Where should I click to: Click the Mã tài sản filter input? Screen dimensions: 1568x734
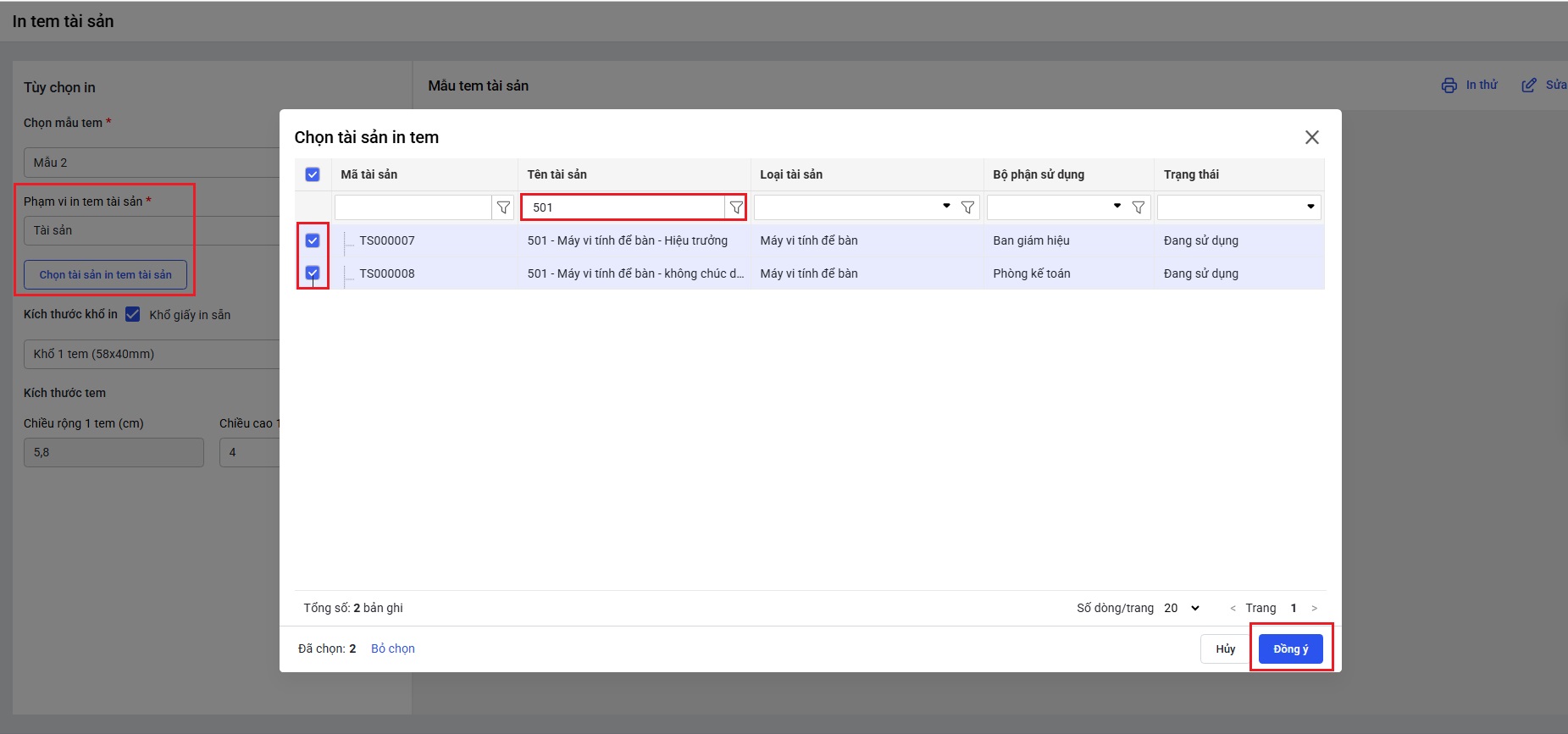point(413,207)
